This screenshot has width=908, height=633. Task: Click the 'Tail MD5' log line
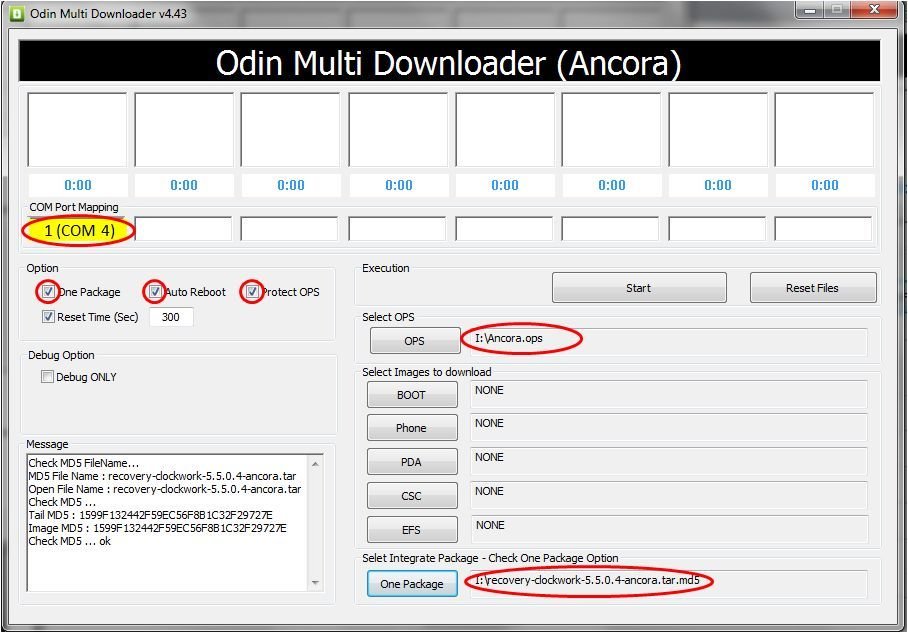point(151,515)
